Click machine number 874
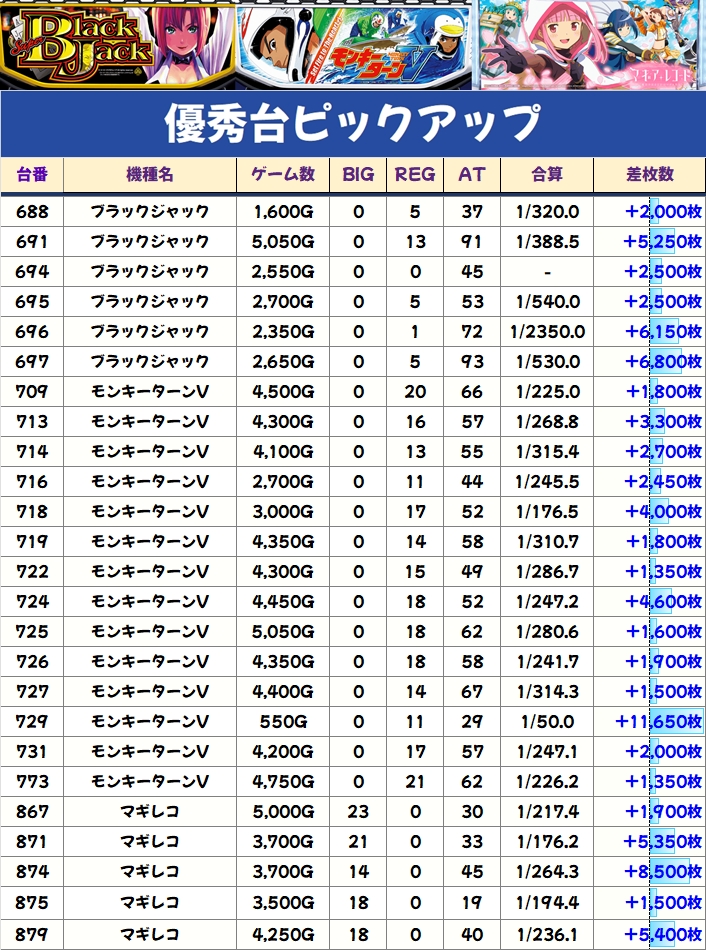 (x=32, y=871)
